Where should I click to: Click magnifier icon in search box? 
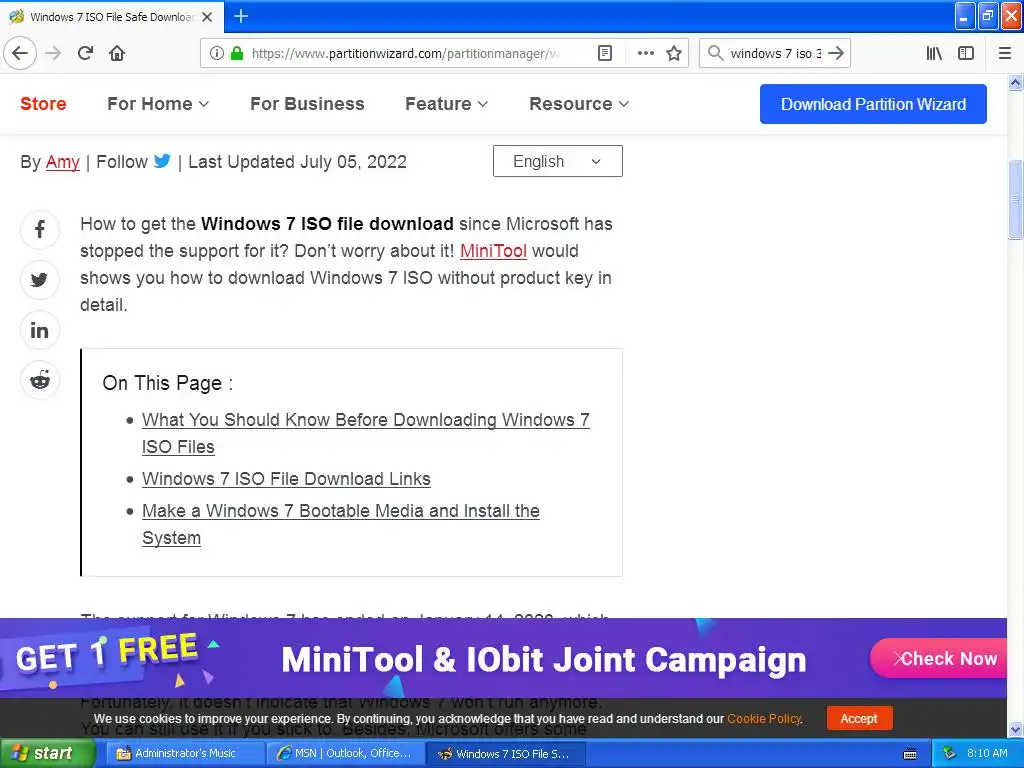coord(716,53)
